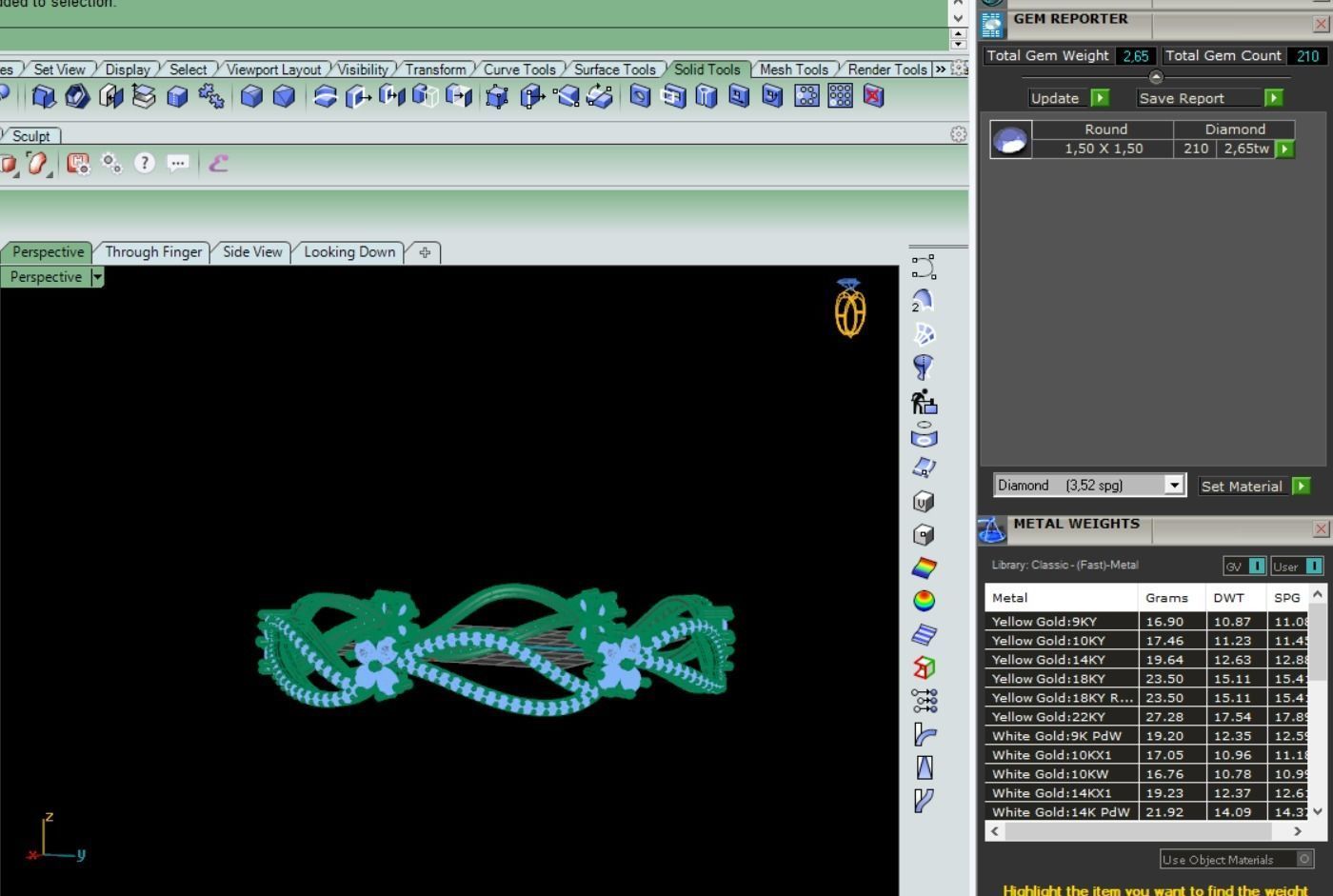Click the Metal Weights panel icon
The width and height of the screenshot is (1333, 896).
pyautogui.click(x=992, y=529)
